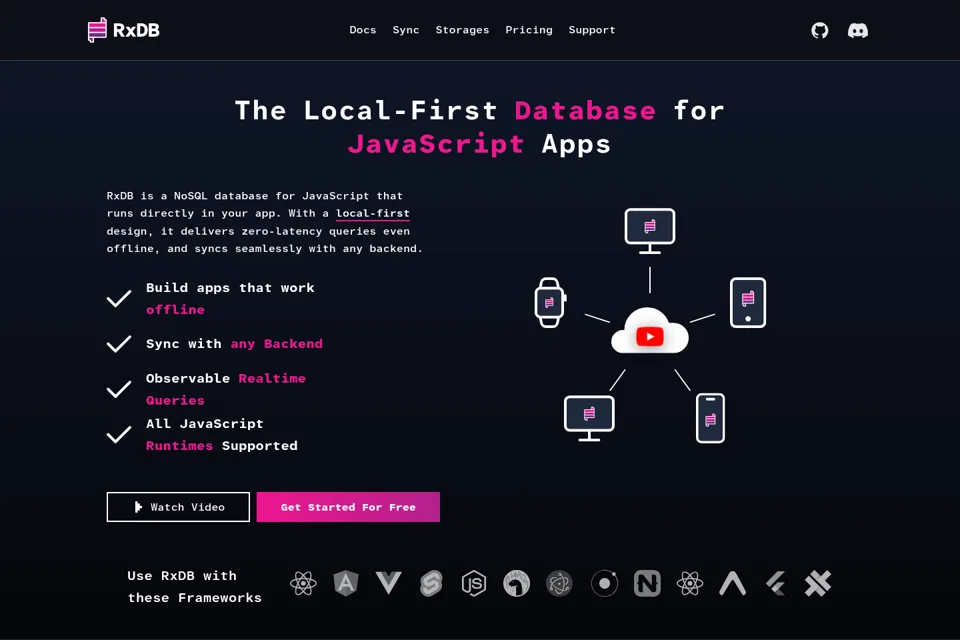Click 'All JavaScript Runtimes Supported' text

coord(222,435)
